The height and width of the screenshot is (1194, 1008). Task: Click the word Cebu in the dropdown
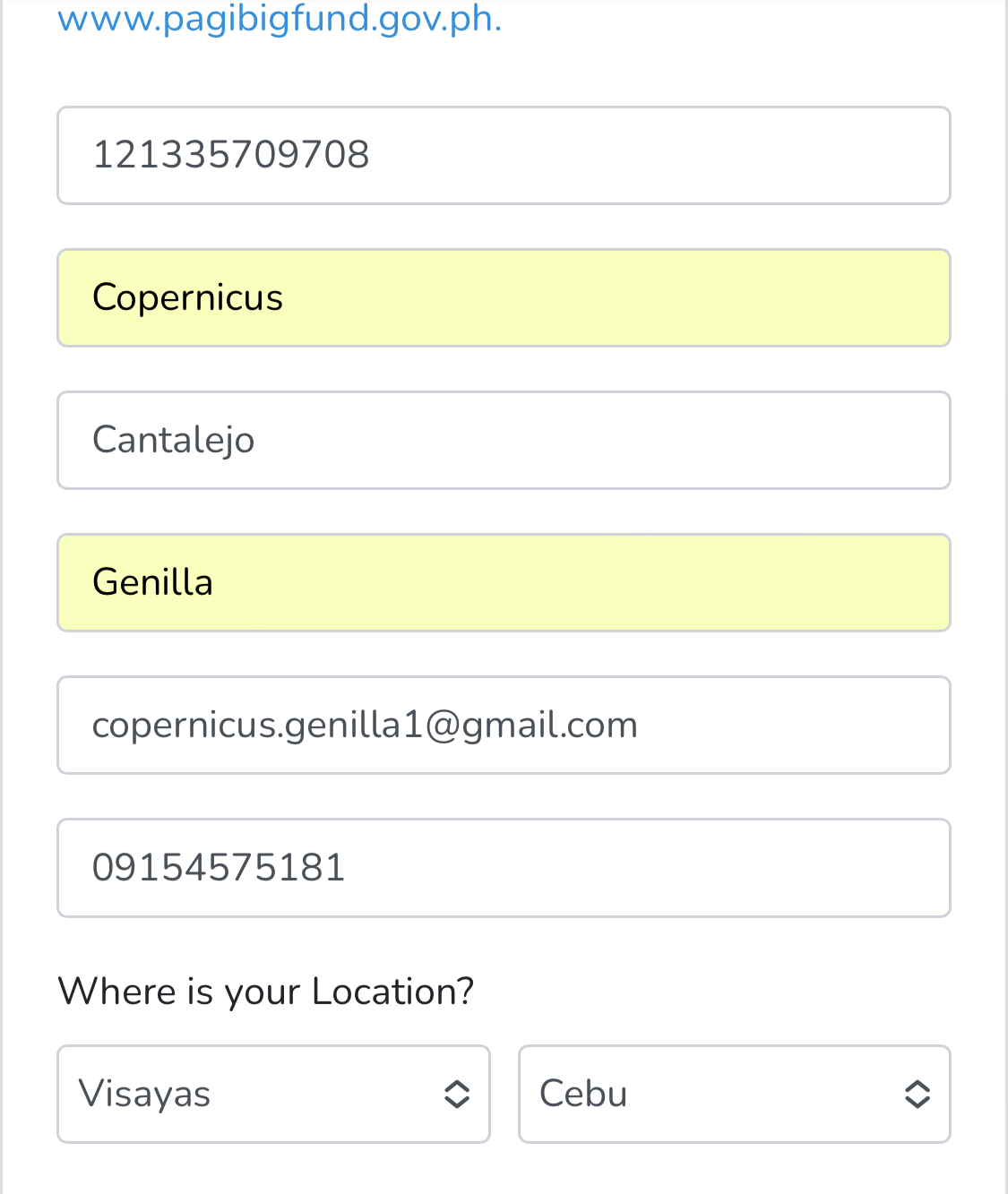coord(583,1094)
